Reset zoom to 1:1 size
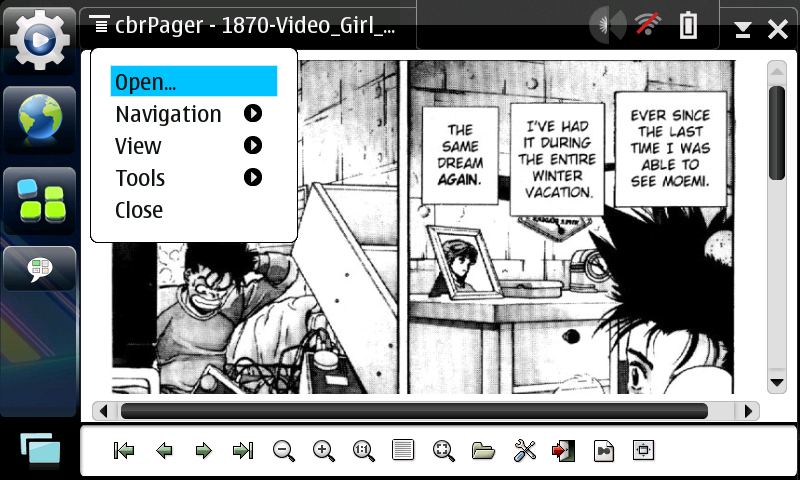This screenshot has height=480, width=800. 363,451
